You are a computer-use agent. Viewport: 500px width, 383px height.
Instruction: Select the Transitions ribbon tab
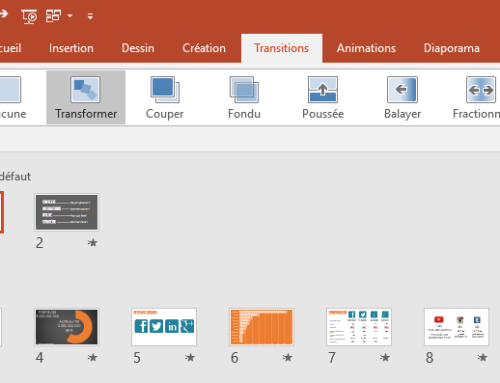coord(282,48)
